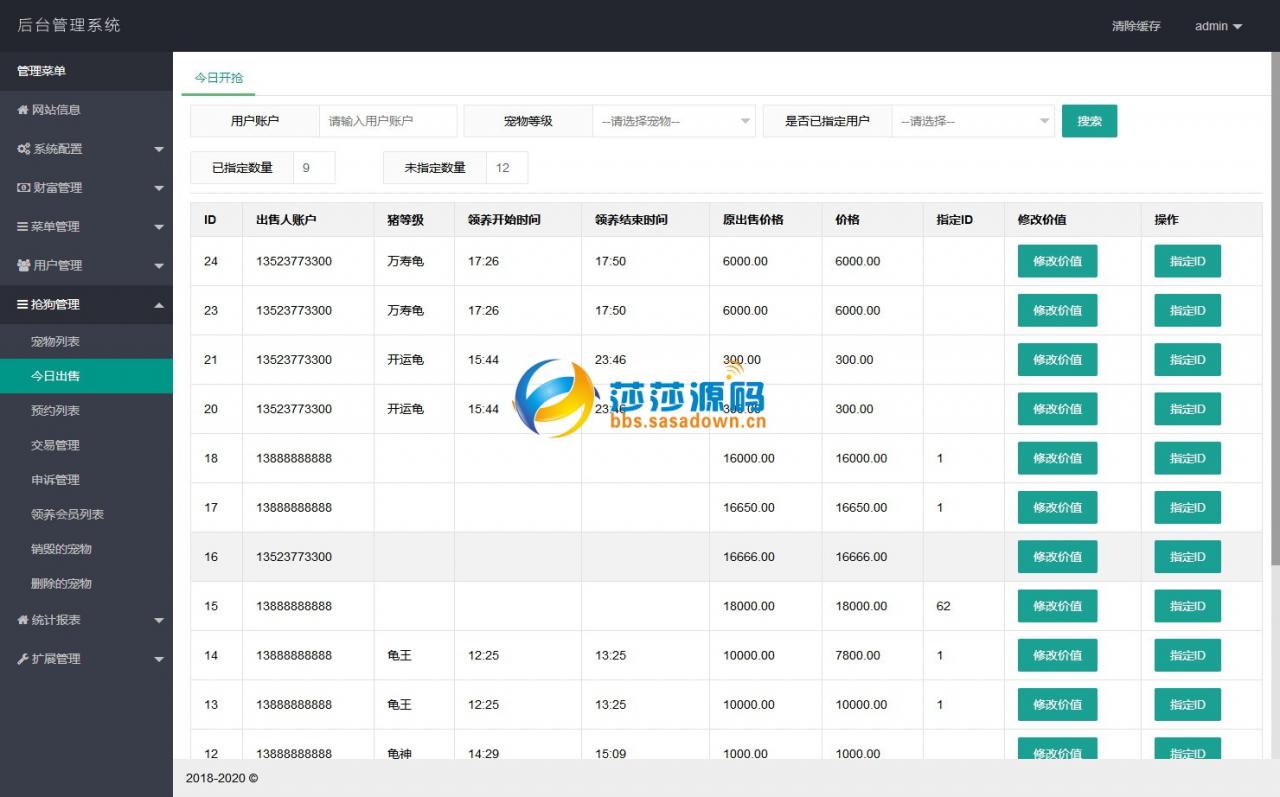Click 指定ID for row ID 15
The width and height of the screenshot is (1280, 797).
[x=1187, y=605]
